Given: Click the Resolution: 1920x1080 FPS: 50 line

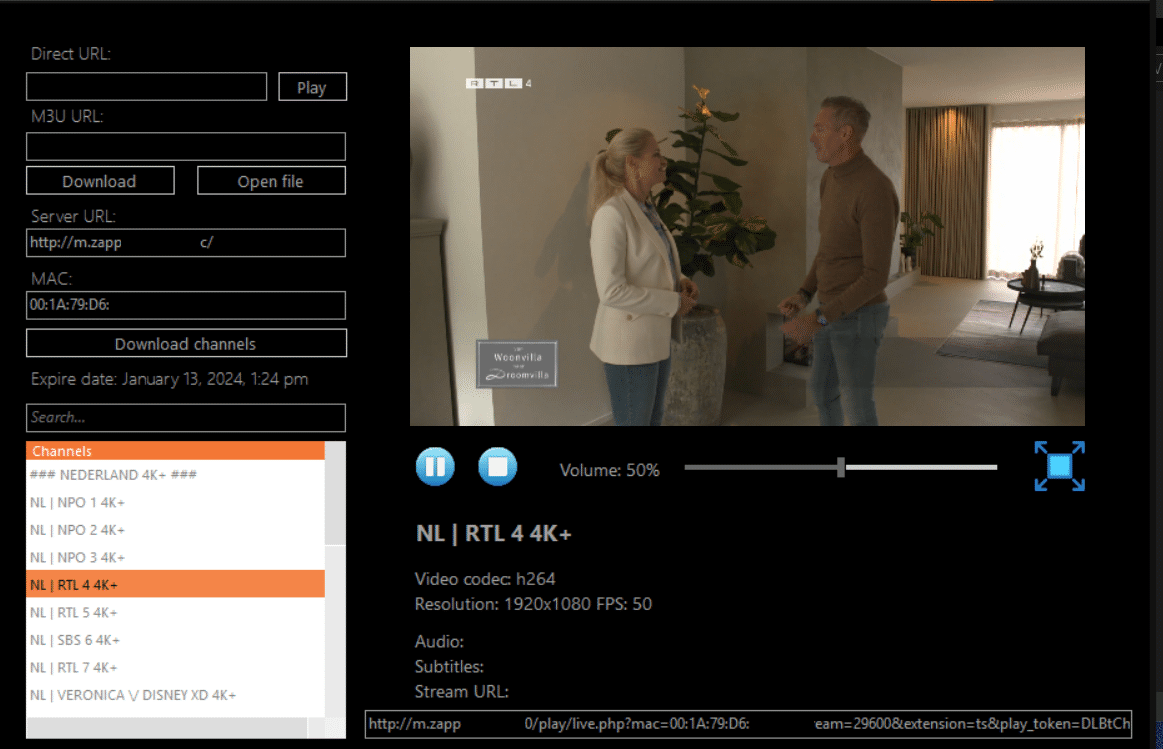Looking at the screenshot, I should pos(533,604).
